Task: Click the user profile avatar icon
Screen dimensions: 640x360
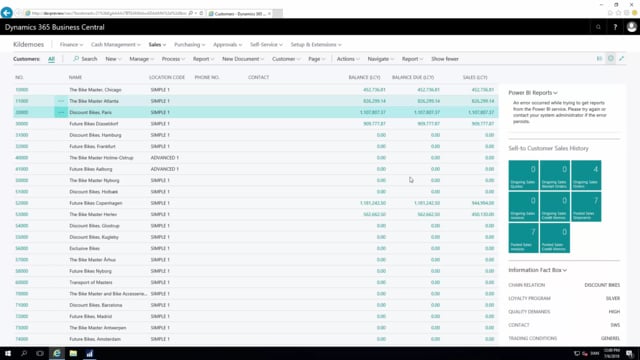Action: click(x=631, y=27)
